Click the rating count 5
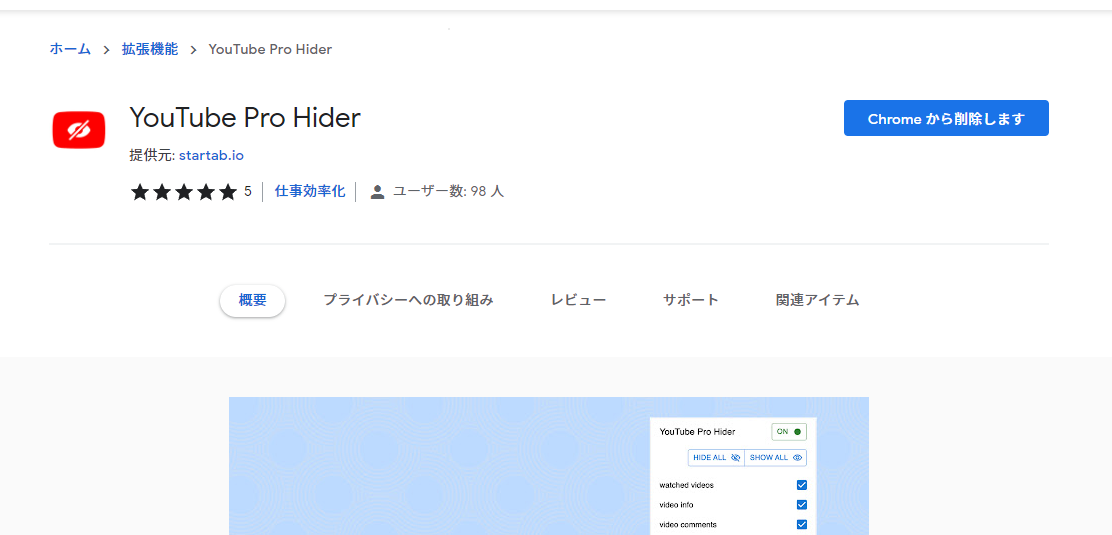1112x535 pixels. [x=248, y=192]
